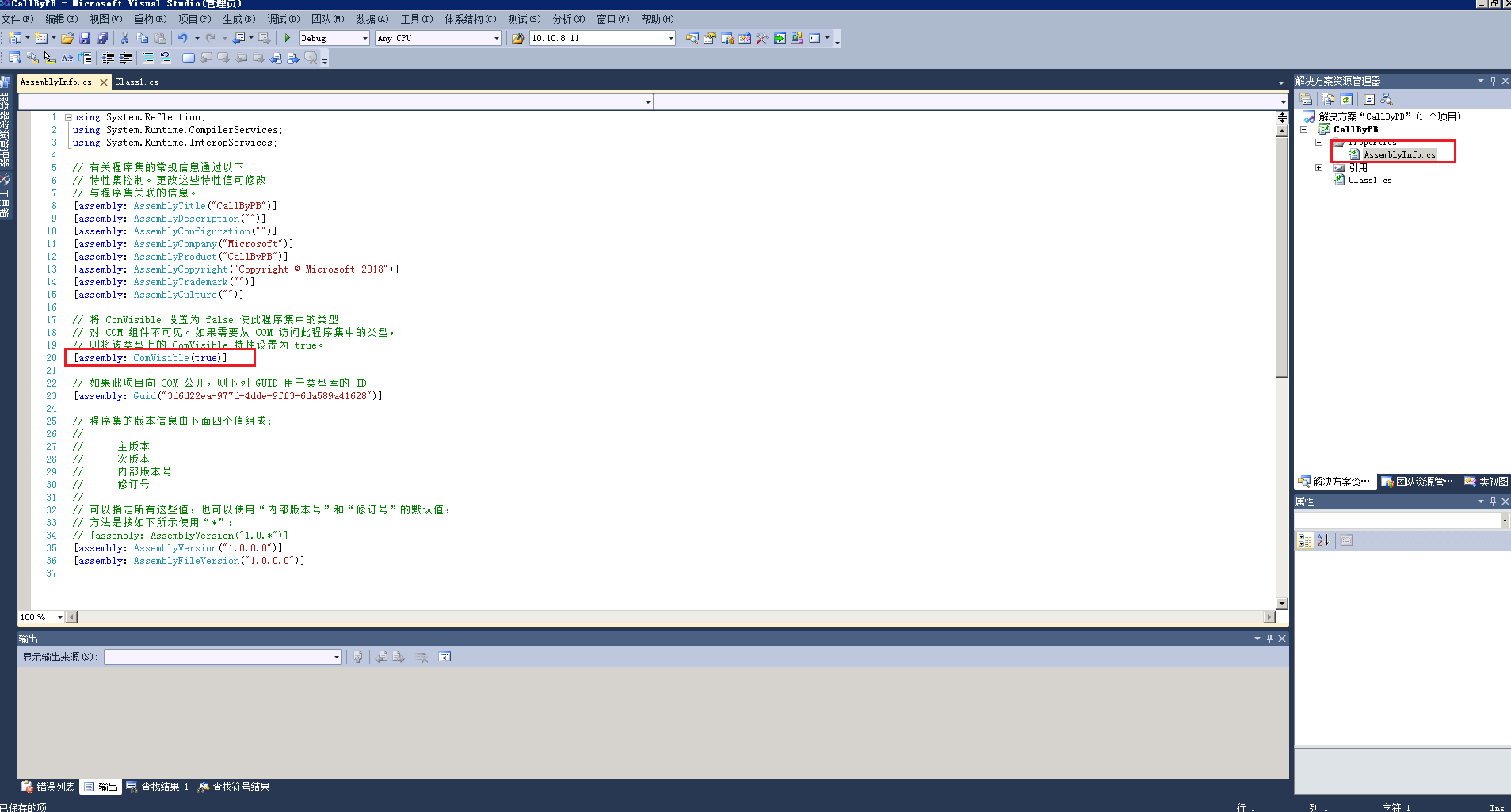The height and width of the screenshot is (812, 1511).
Task: Switch to the Class1.cs tab
Action: (136, 82)
